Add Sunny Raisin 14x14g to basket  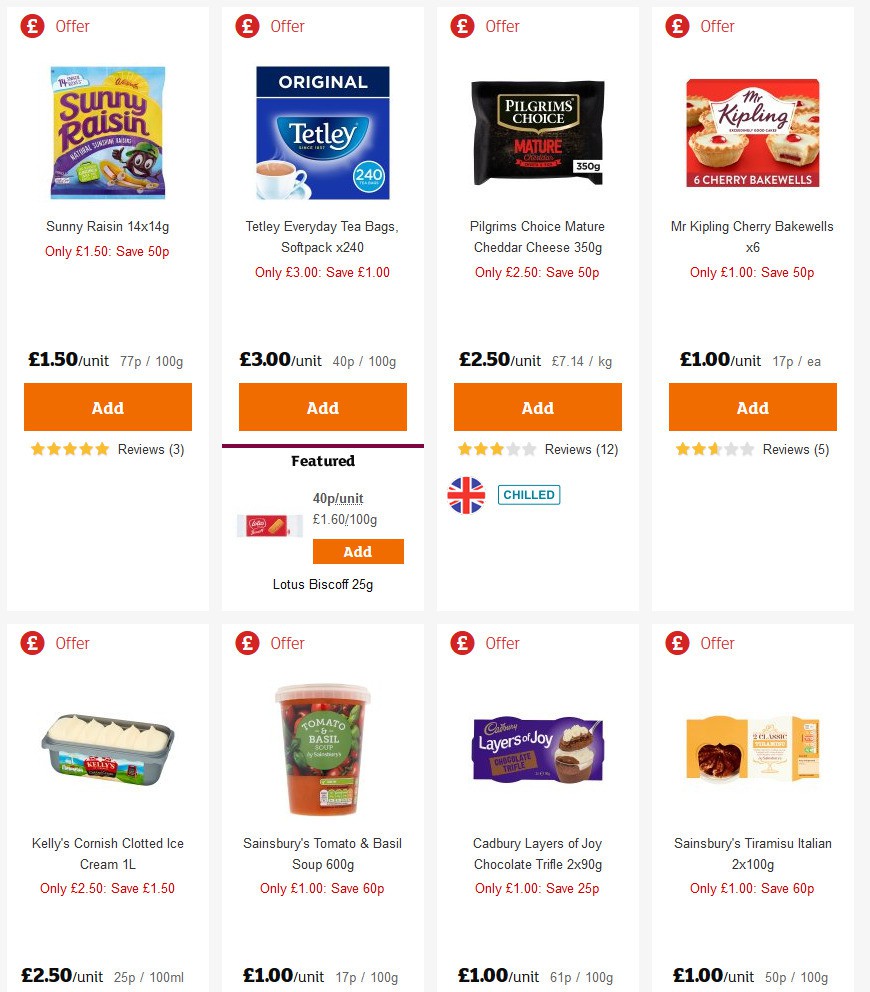click(x=107, y=407)
